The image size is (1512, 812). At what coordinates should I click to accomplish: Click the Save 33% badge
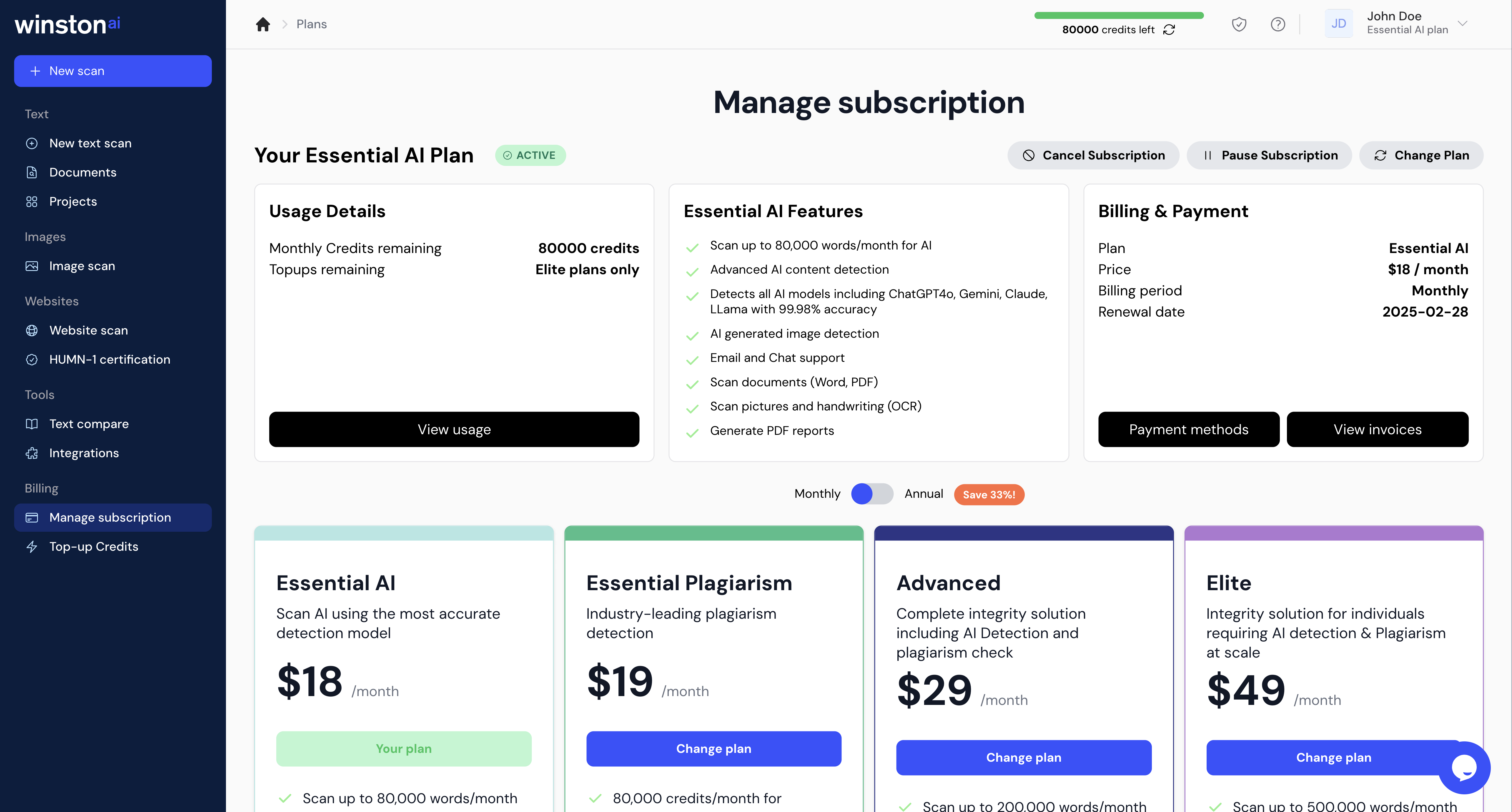coord(989,495)
